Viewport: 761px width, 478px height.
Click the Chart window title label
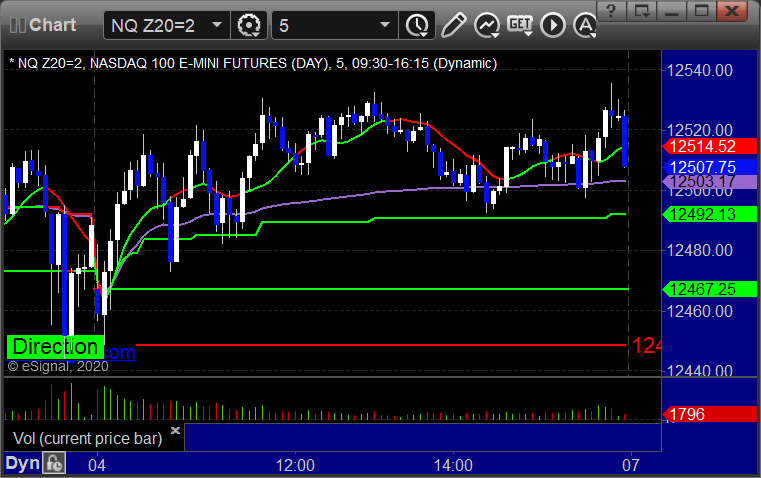pyautogui.click(x=52, y=25)
